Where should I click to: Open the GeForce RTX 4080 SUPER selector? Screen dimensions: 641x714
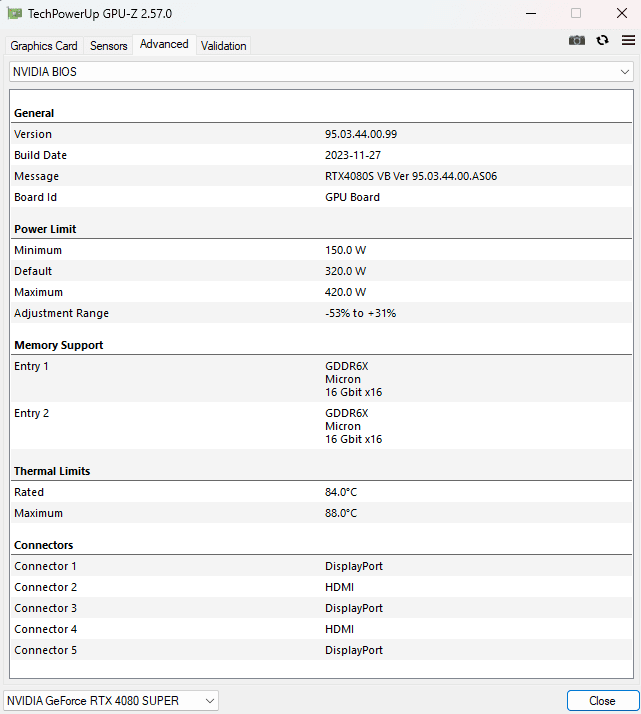111,701
